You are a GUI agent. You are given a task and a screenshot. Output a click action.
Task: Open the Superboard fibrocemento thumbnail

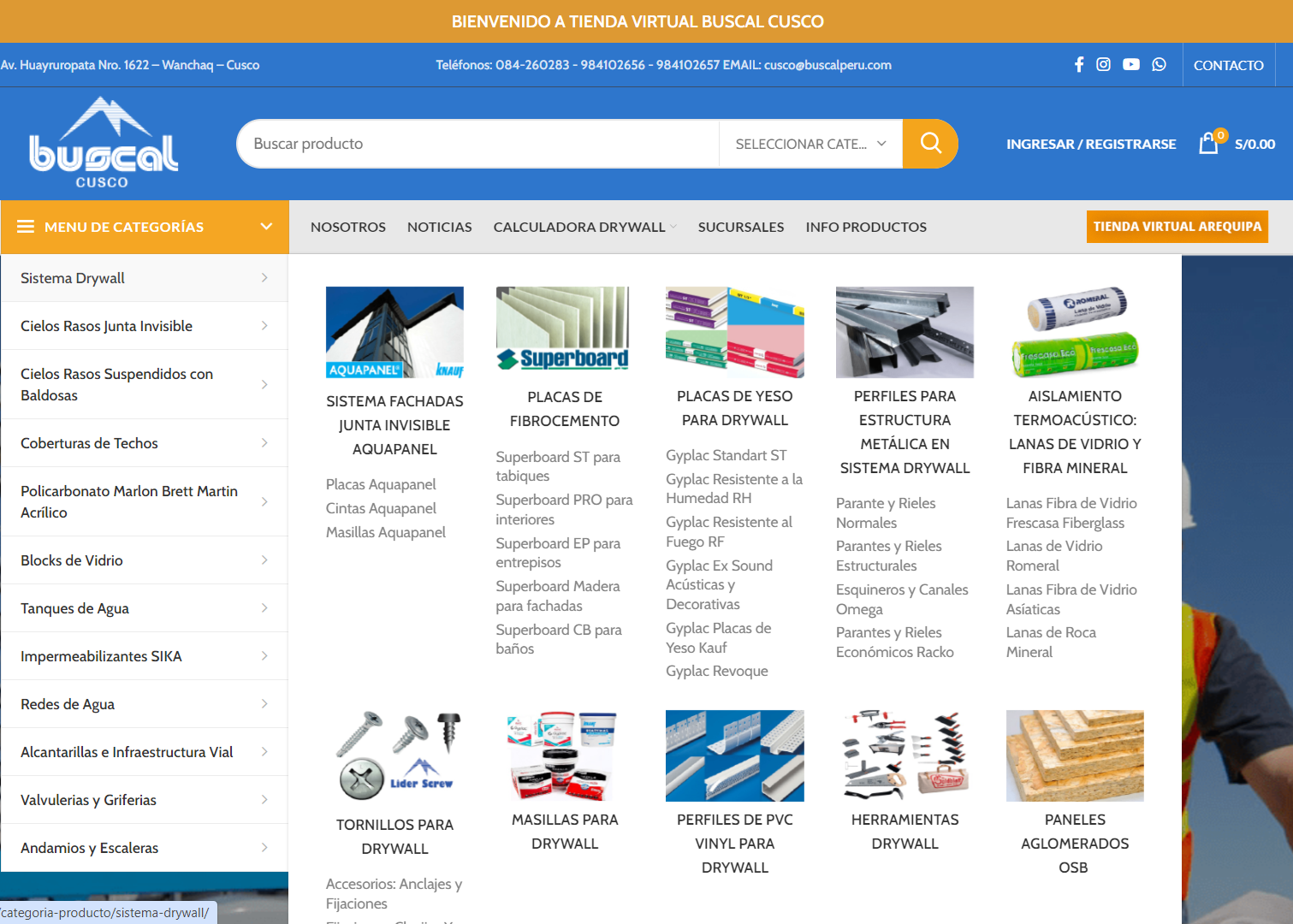pyautogui.click(x=563, y=331)
